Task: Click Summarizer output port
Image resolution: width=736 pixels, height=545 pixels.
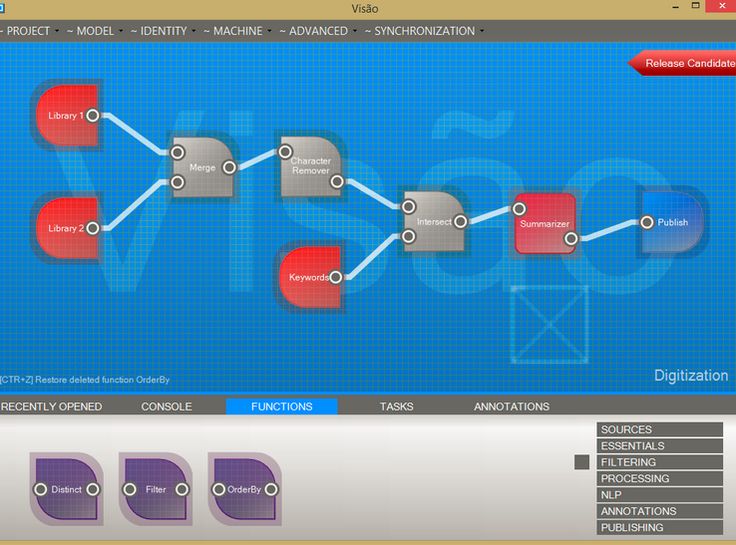Action: pos(571,238)
